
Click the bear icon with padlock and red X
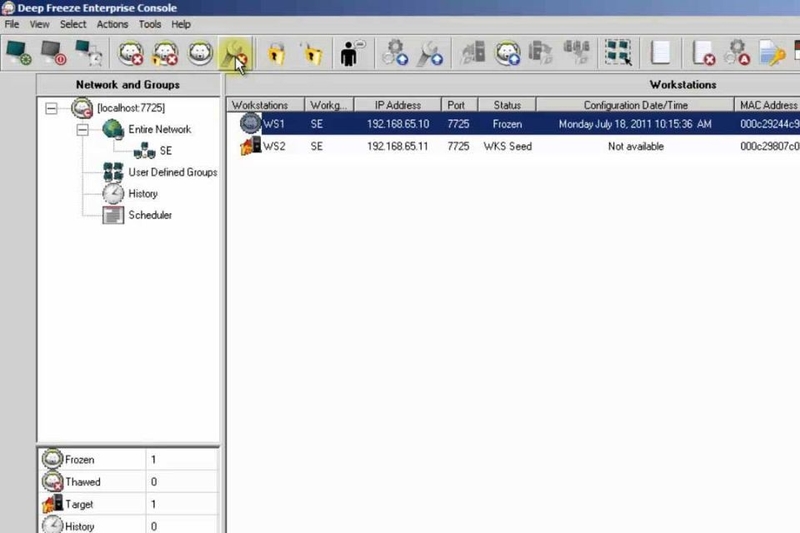(x=165, y=53)
